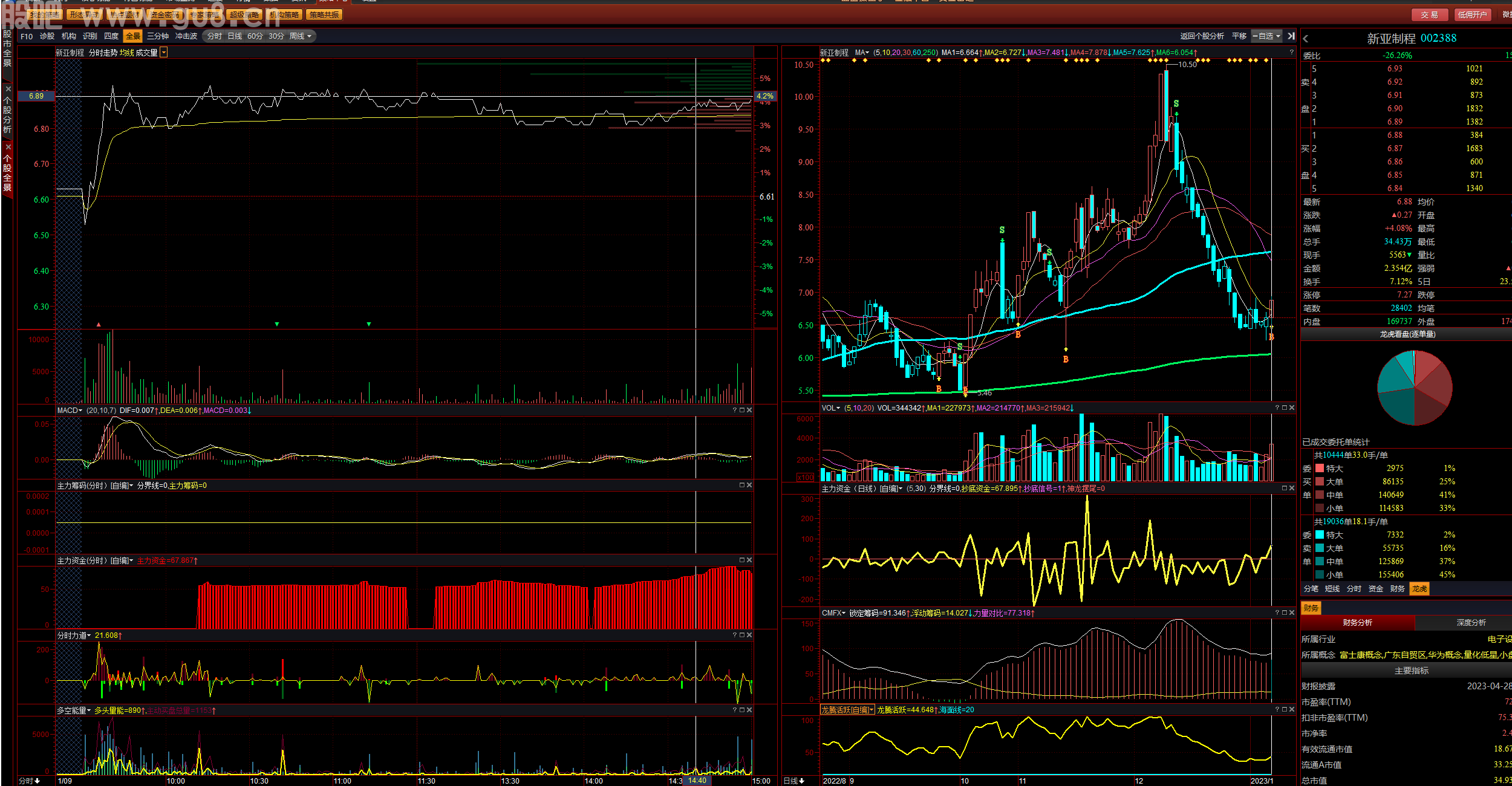Close the 主力筹码(分时) panel
The height and width of the screenshot is (786, 1512).
[x=749, y=485]
